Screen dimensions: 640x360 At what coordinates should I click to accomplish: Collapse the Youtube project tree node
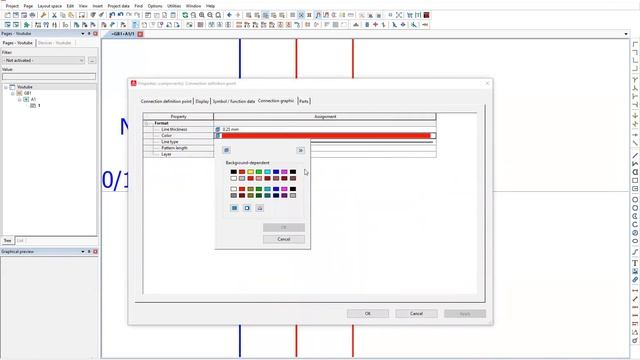pos(6,87)
